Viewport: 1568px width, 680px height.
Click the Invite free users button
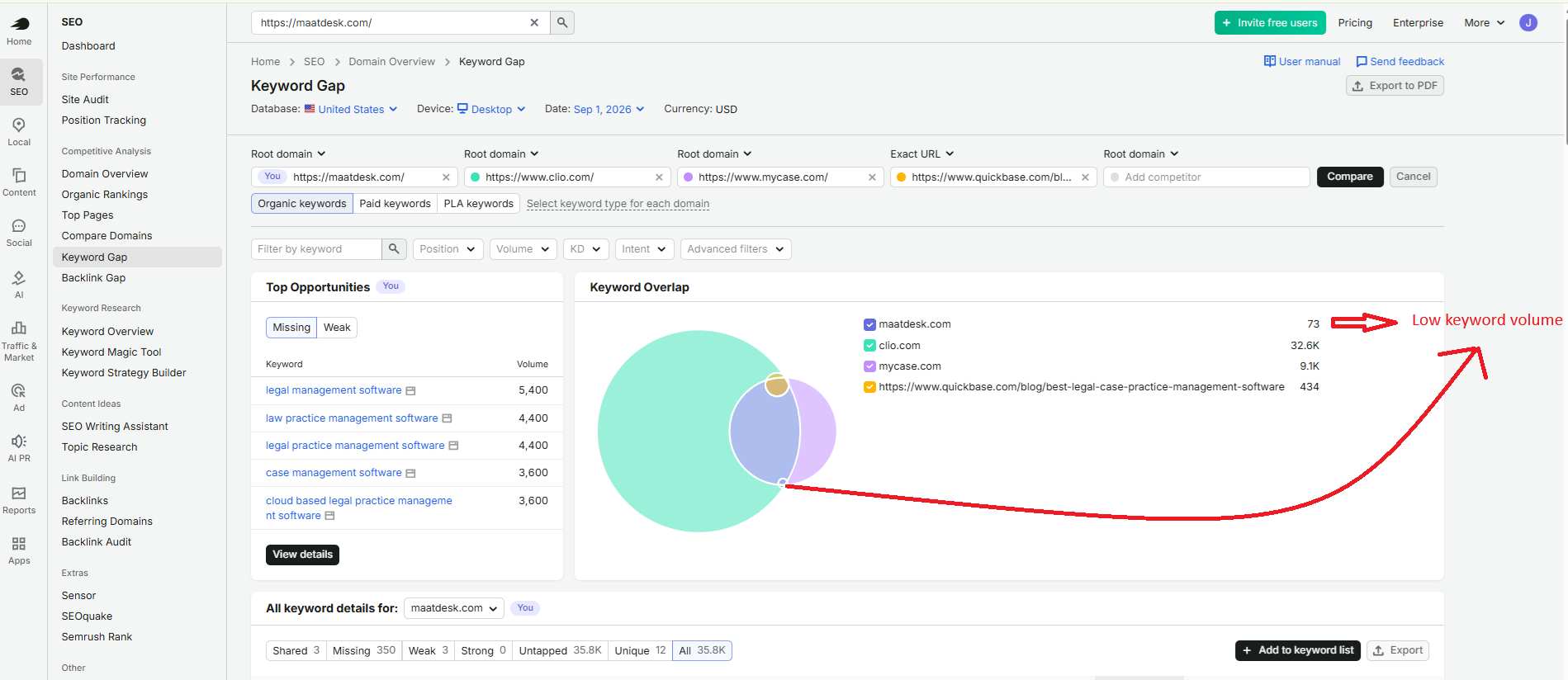[x=1270, y=23]
